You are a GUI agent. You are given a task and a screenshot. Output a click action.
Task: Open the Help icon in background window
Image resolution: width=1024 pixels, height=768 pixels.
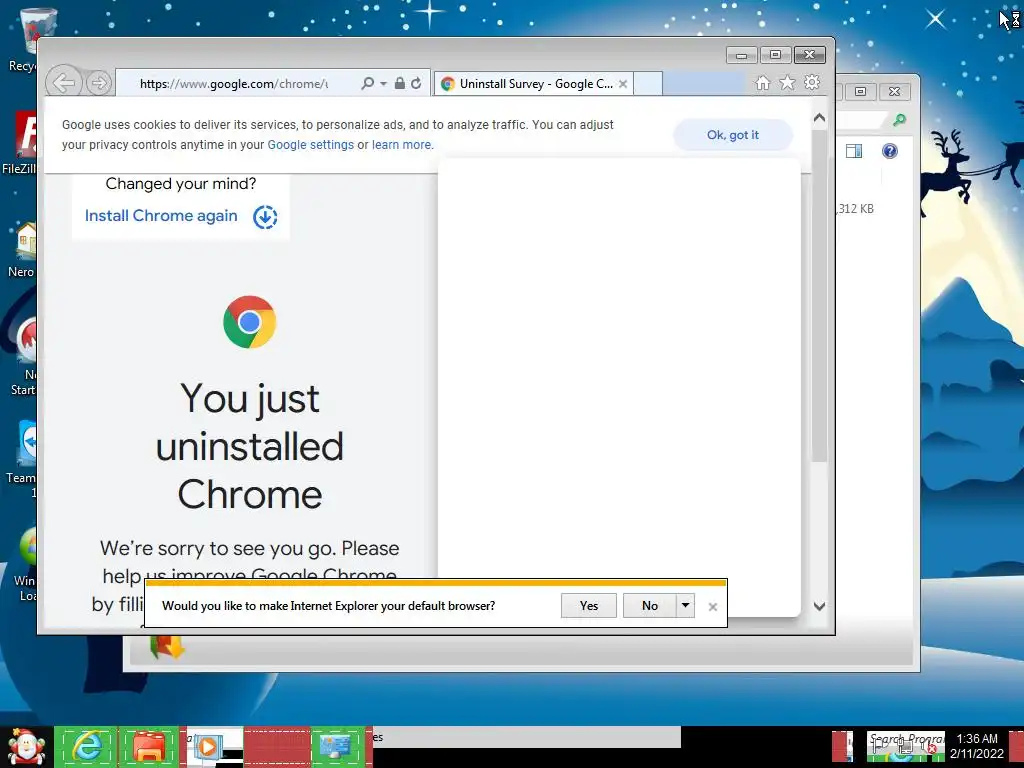point(889,151)
